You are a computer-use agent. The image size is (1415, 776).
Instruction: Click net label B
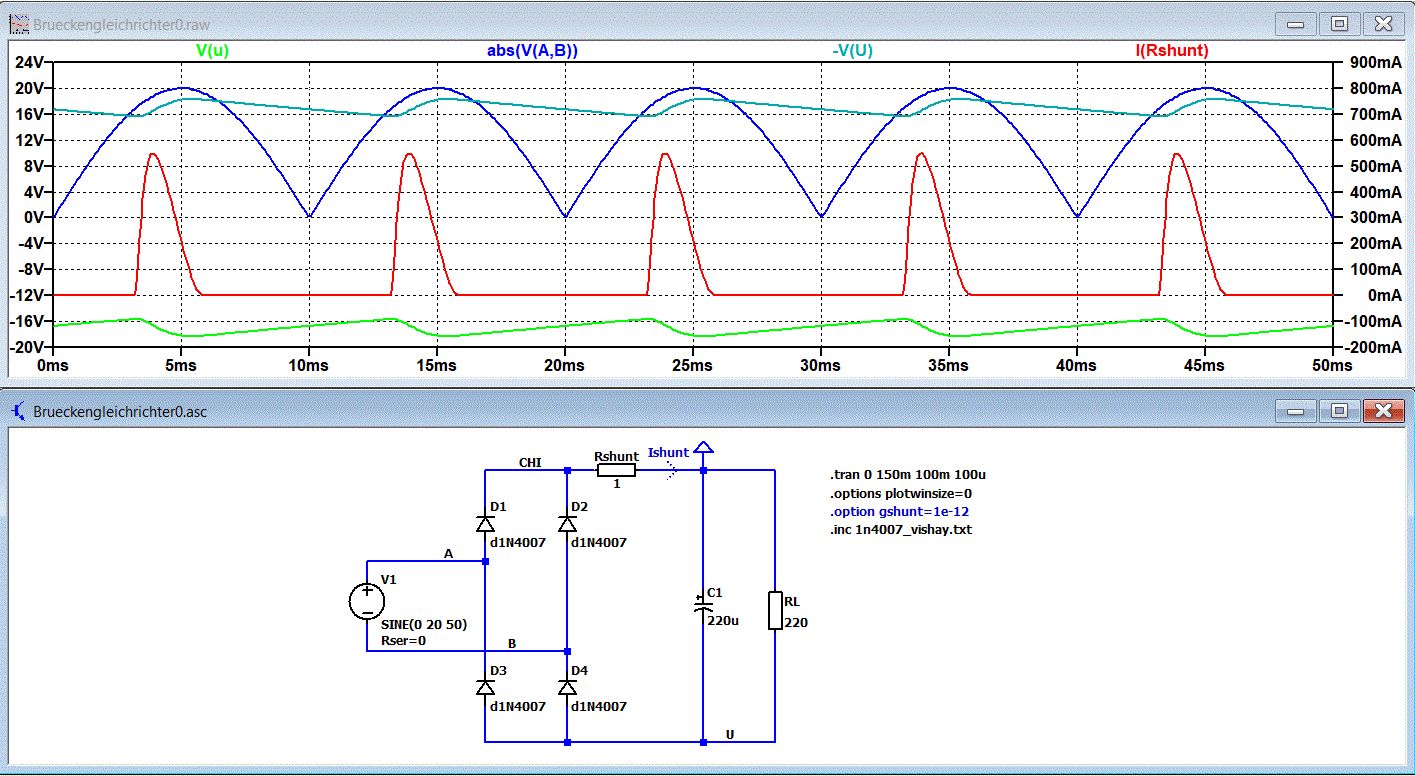pos(512,642)
